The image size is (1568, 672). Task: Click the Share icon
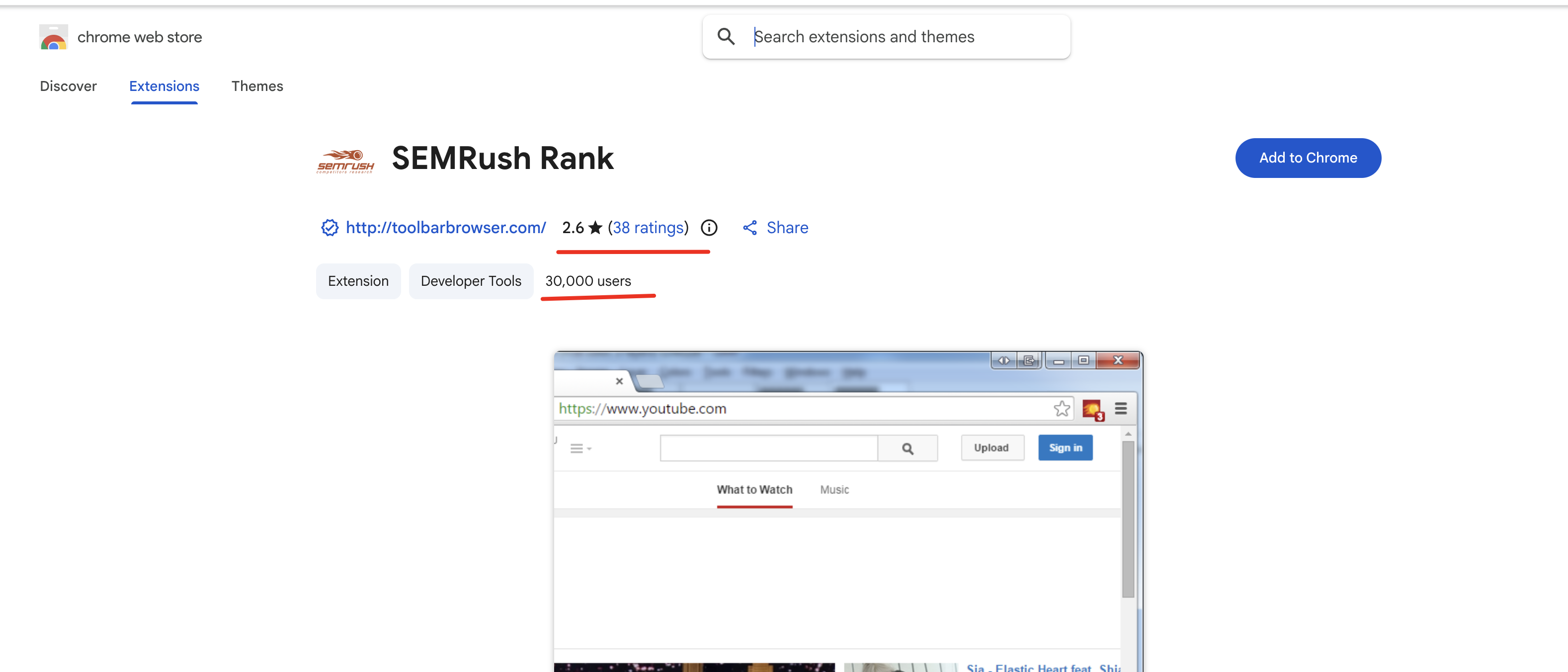point(750,228)
